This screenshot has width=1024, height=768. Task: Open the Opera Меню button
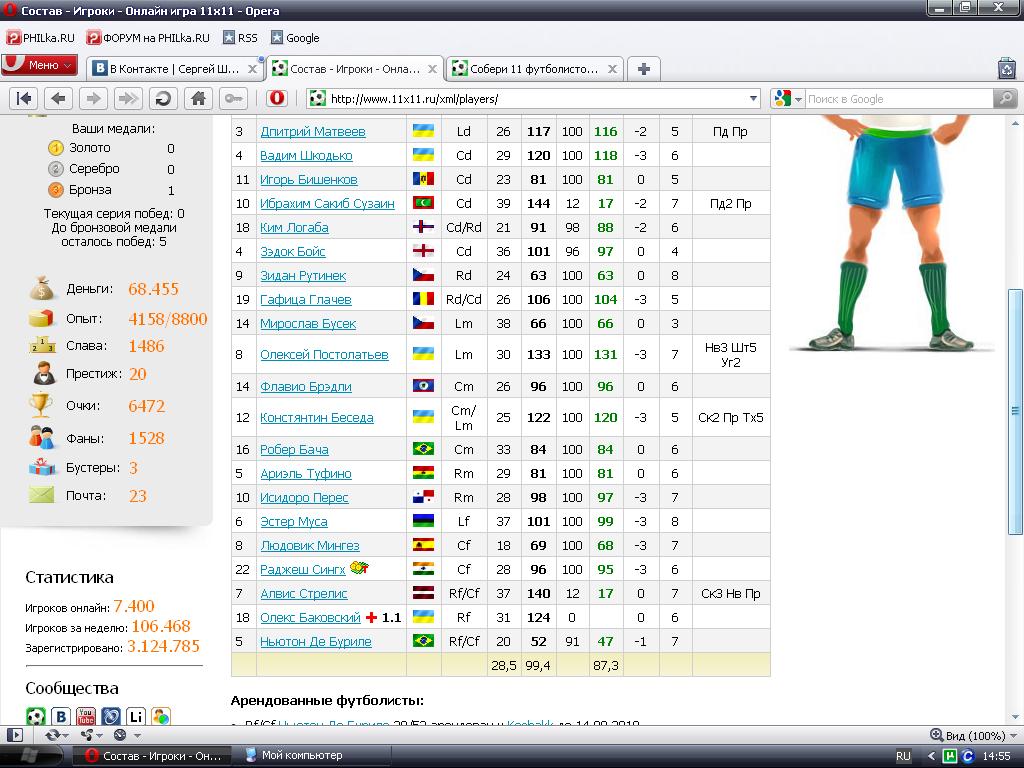click(x=40, y=65)
